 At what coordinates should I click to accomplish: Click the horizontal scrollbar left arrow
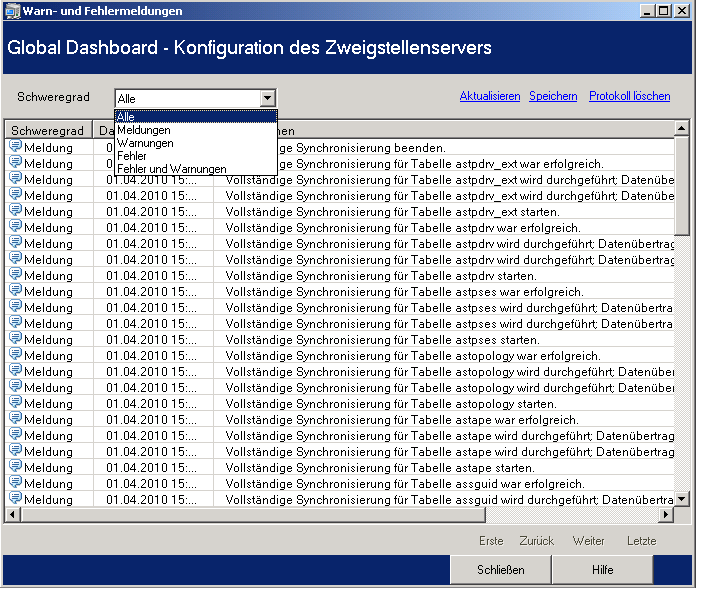pyautogui.click(x=12, y=514)
